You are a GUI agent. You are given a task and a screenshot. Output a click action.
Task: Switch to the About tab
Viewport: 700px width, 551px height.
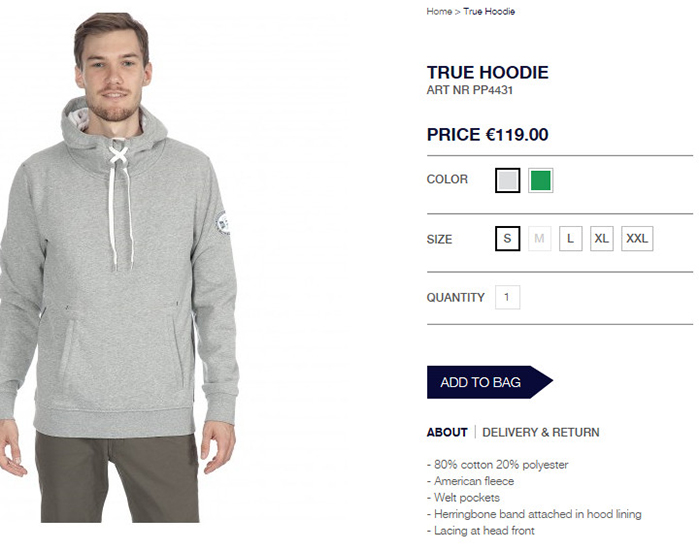point(447,432)
